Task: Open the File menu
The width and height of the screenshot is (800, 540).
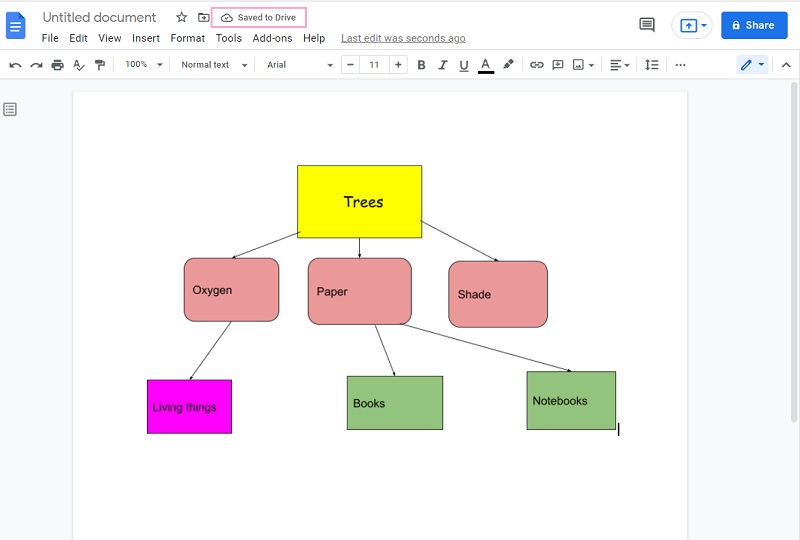Action: [50, 38]
